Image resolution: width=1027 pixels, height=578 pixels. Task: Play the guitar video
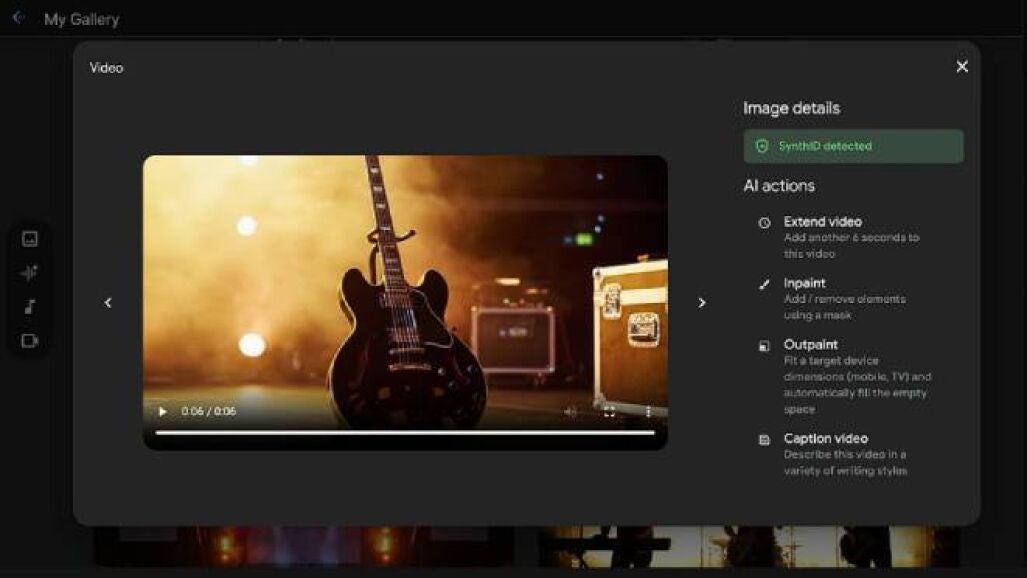163,411
